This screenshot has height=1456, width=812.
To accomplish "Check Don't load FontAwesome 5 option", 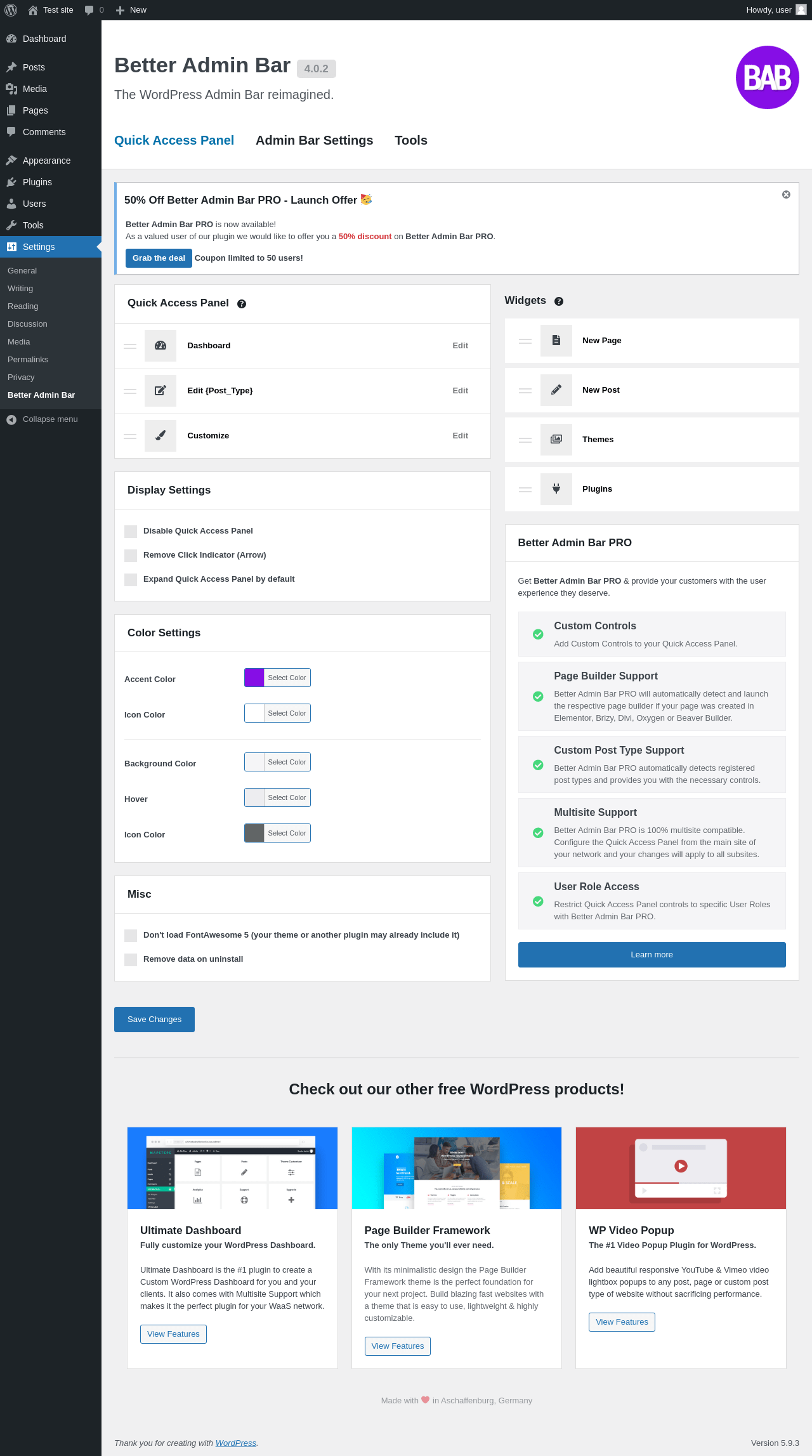I will click(131, 936).
